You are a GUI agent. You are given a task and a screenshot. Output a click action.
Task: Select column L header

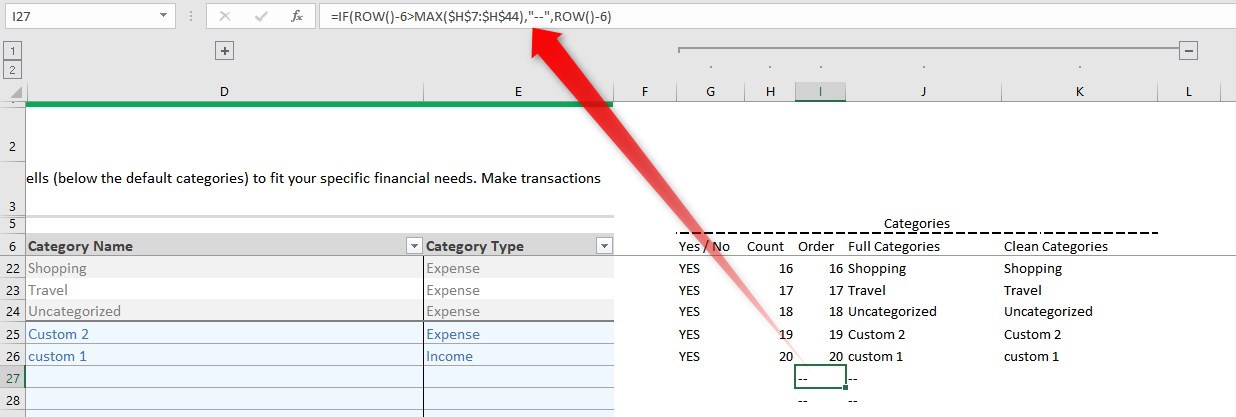(1189, 91)
